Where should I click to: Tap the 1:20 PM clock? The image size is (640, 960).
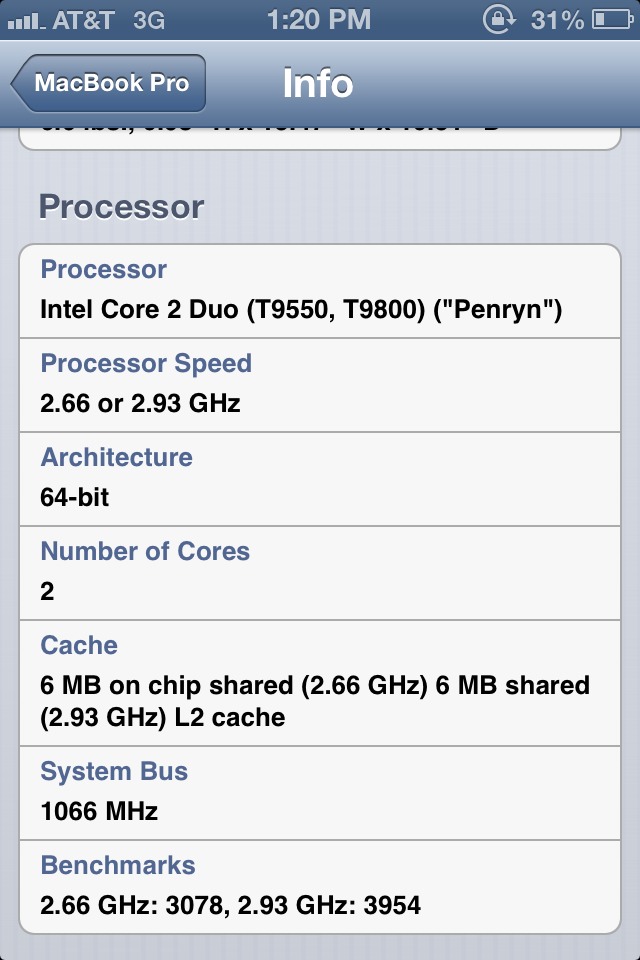pos(318,20)
